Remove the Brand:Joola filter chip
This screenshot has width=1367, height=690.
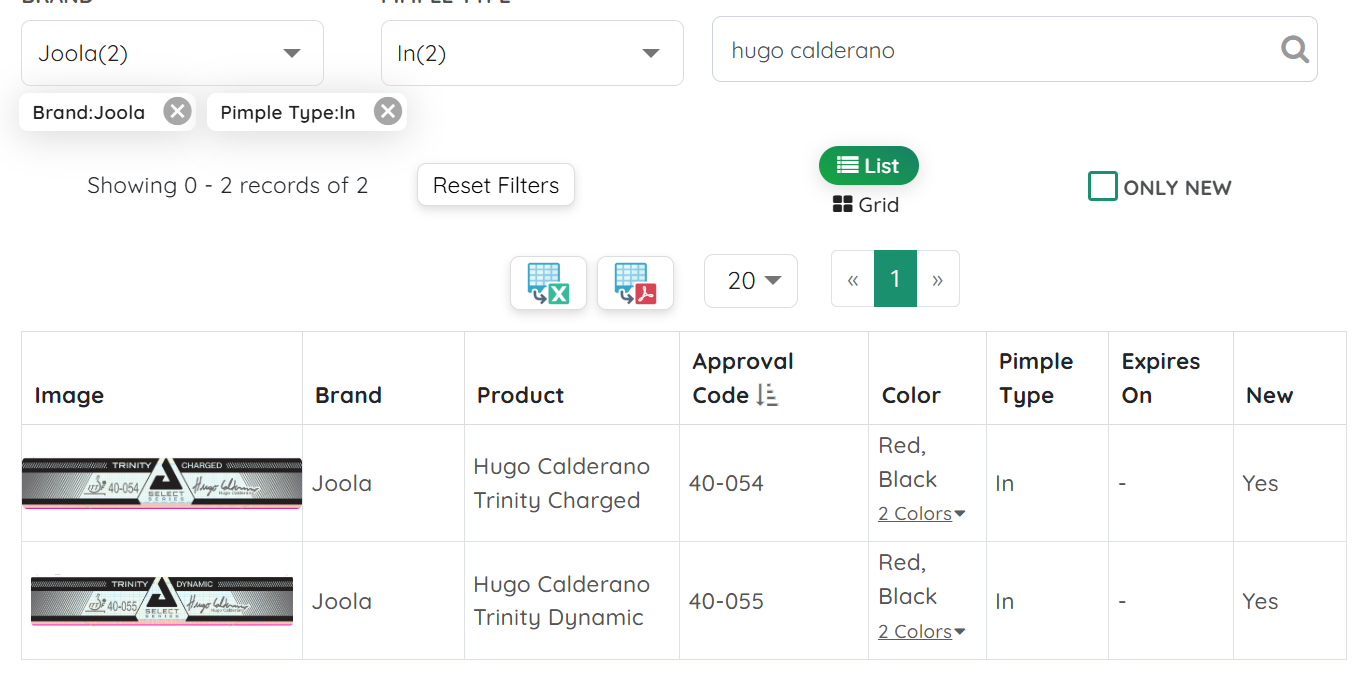177,111
